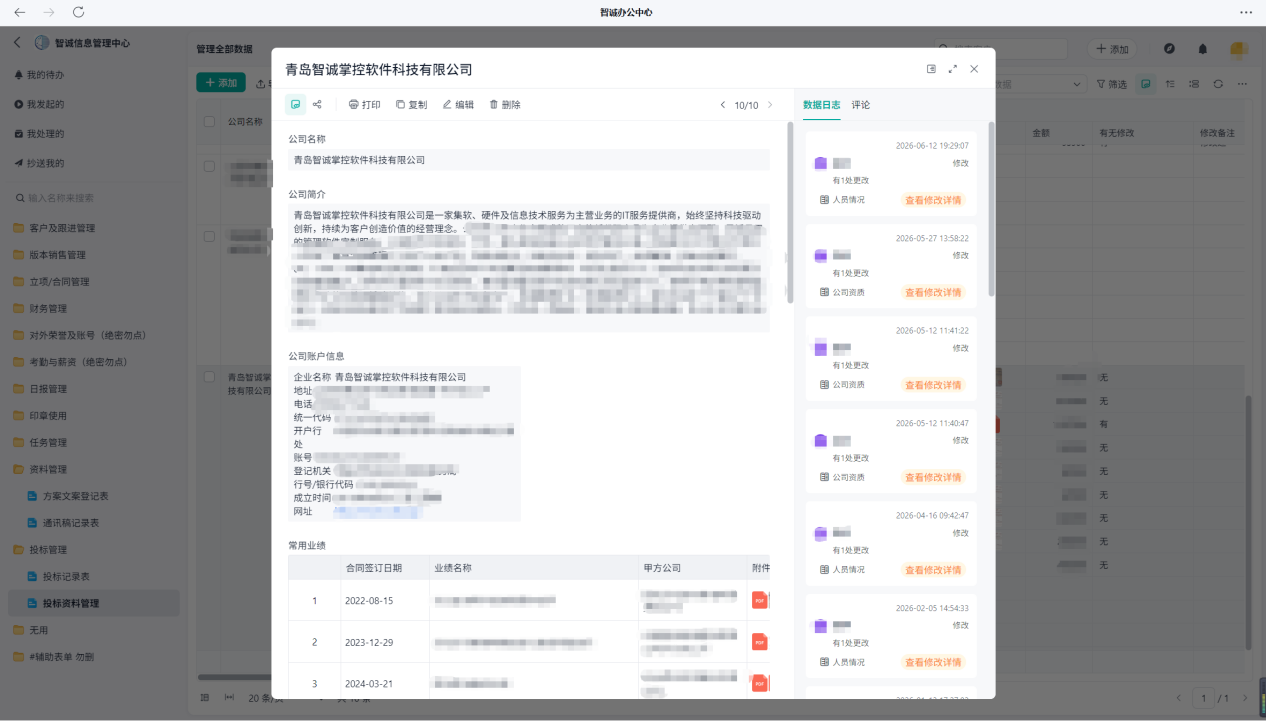Open the PDF attachment in row 2022-08-15
The height and width of the screenshot is (721, 1266).
pyautogui.click(x=760, y=600)
